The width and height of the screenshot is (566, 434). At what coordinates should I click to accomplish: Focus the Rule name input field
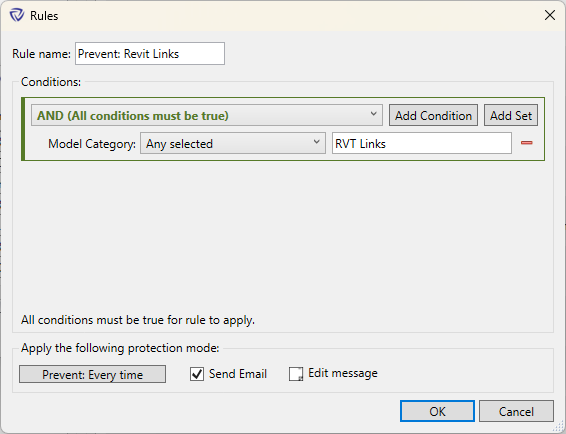pos(150,54)
